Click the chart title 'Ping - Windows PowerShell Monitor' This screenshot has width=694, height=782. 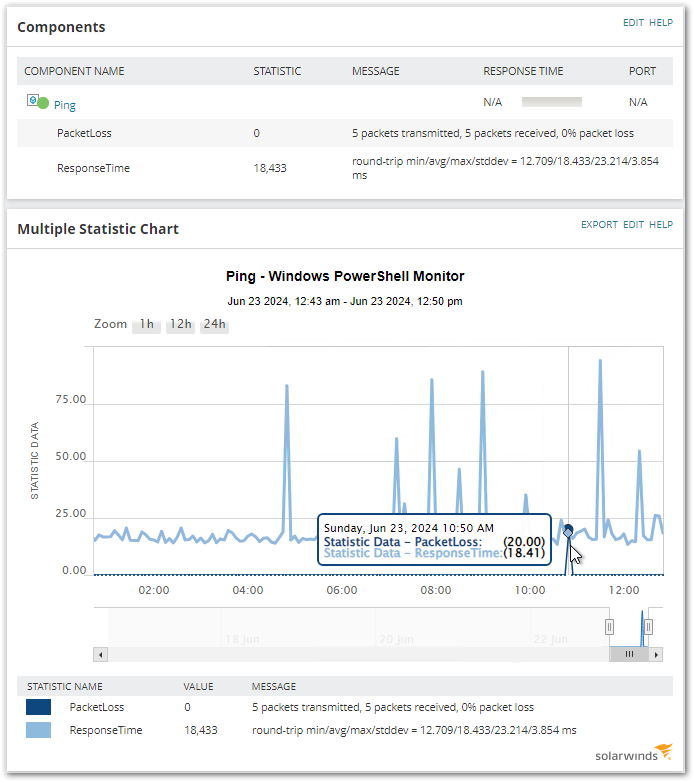(345, 276)
